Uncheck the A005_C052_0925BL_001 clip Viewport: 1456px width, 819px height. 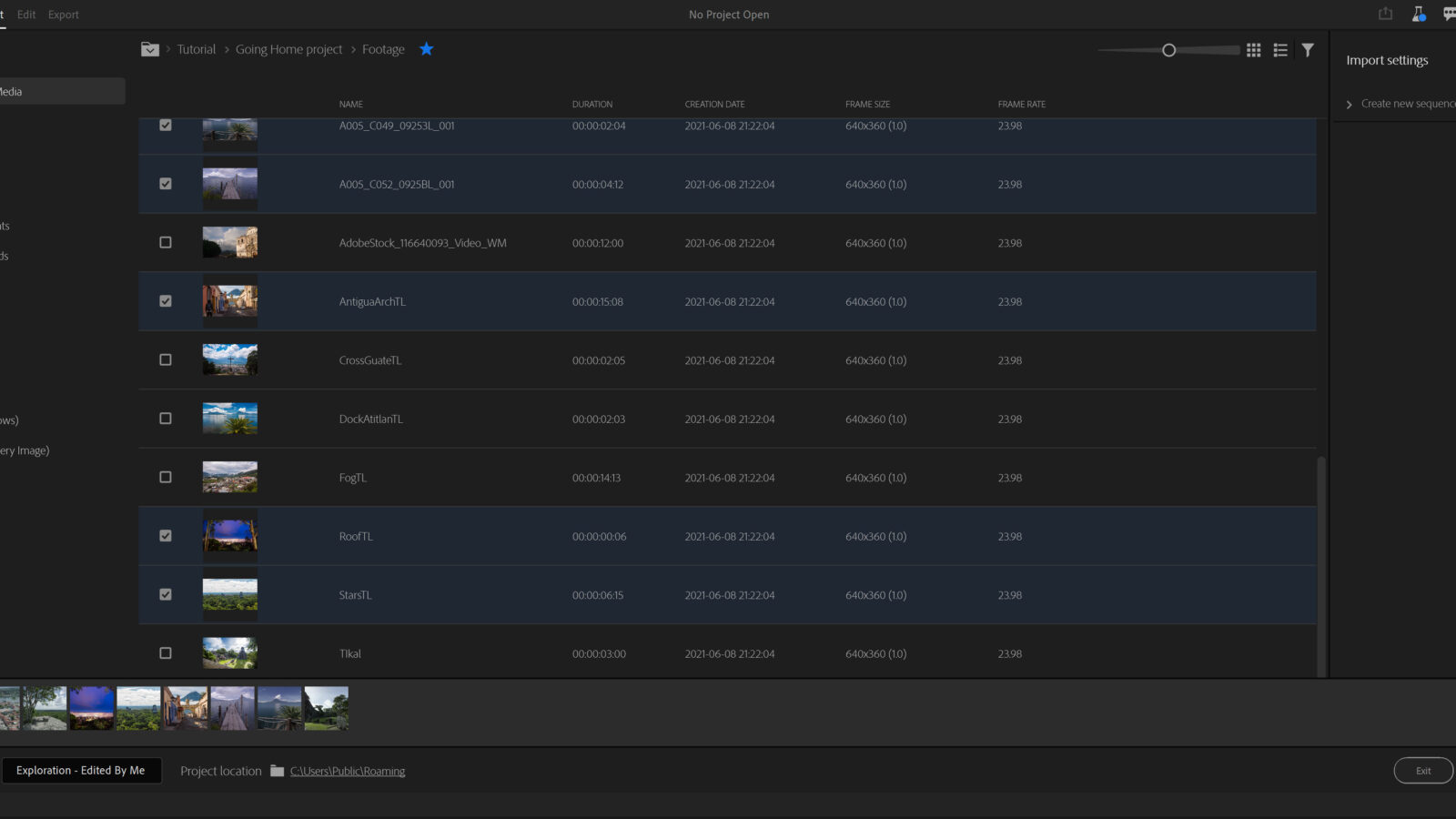pyautogui.click(x=166, y=184)
